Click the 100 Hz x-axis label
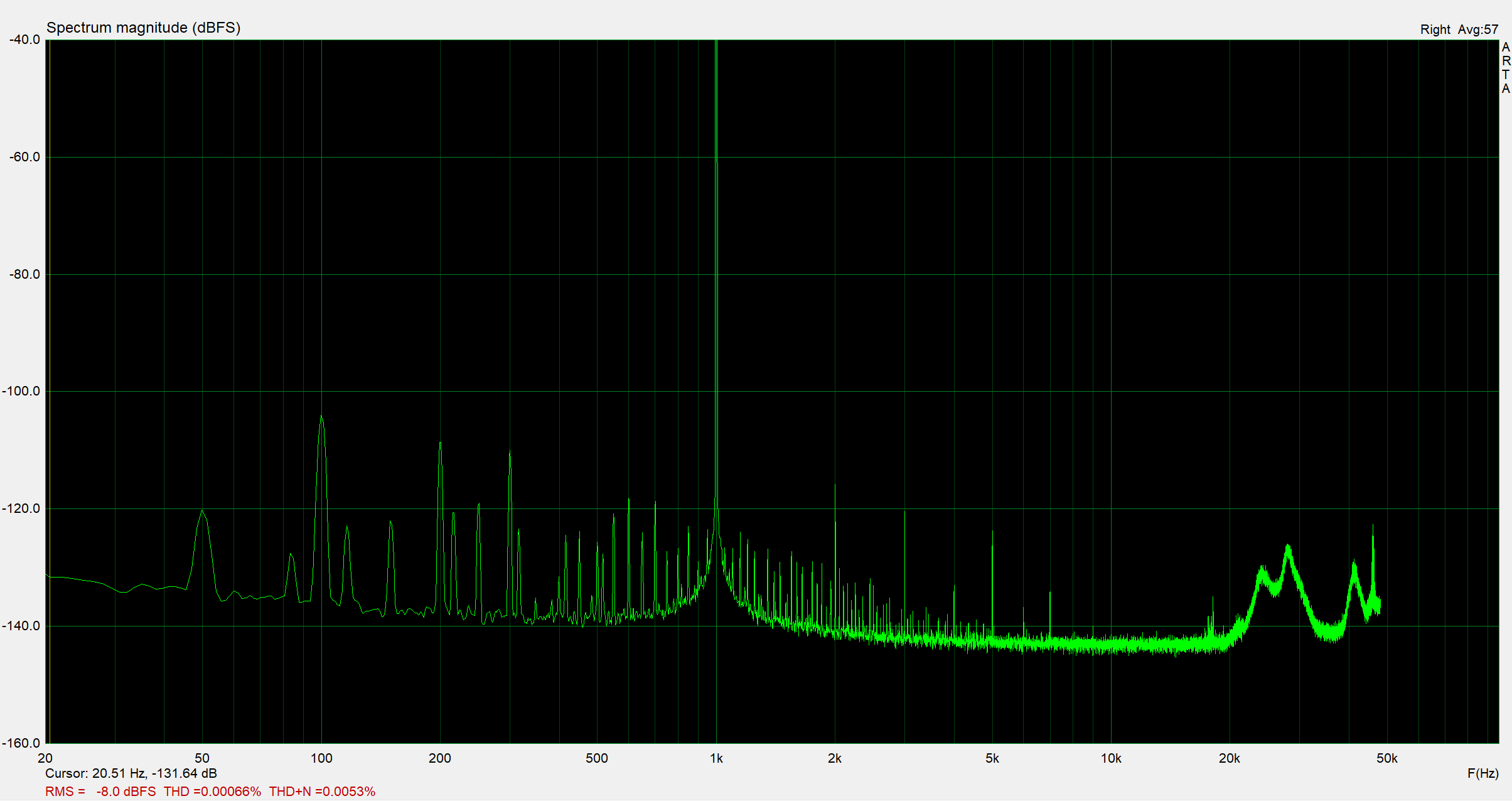1512x801 pixels. [x=321, y=758]
